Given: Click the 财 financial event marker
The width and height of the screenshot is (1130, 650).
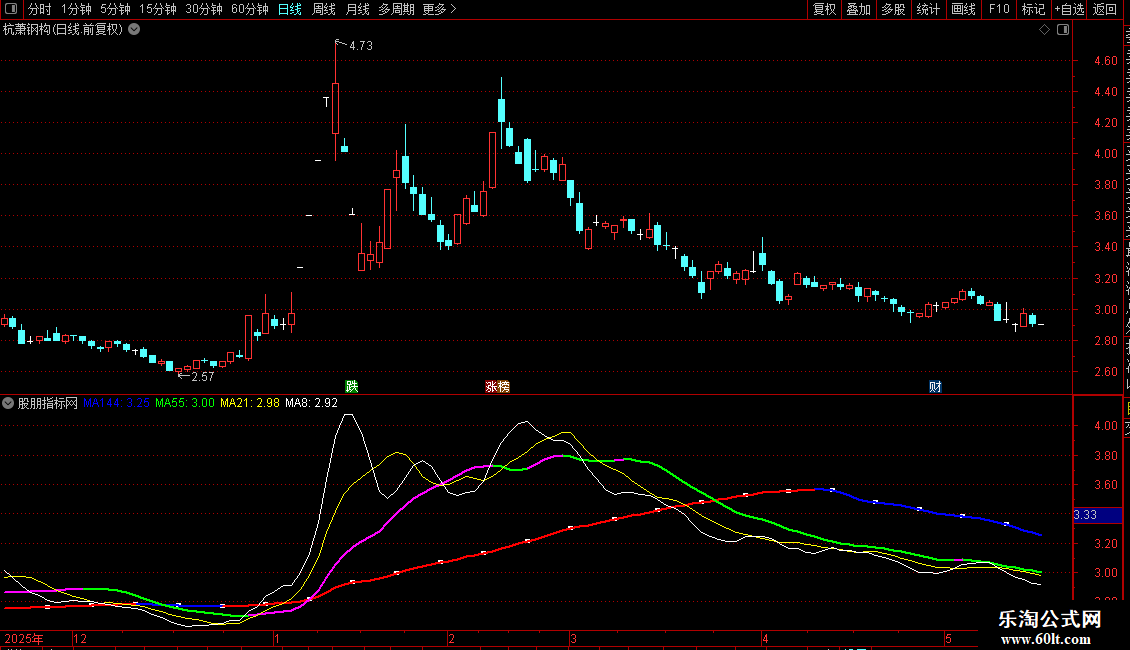Looking at the screenshot, I should click(x=935, y=386).
